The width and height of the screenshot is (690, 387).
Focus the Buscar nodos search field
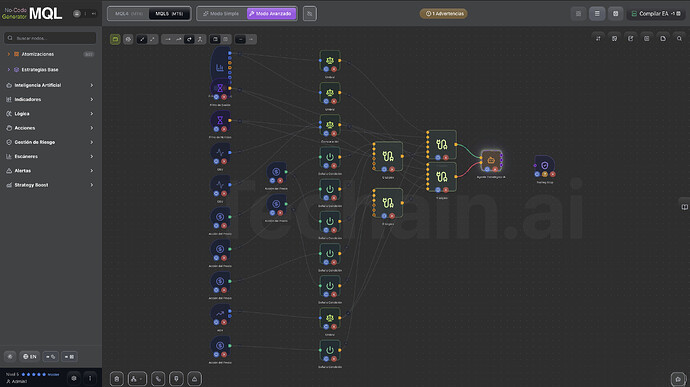[50, 38]
